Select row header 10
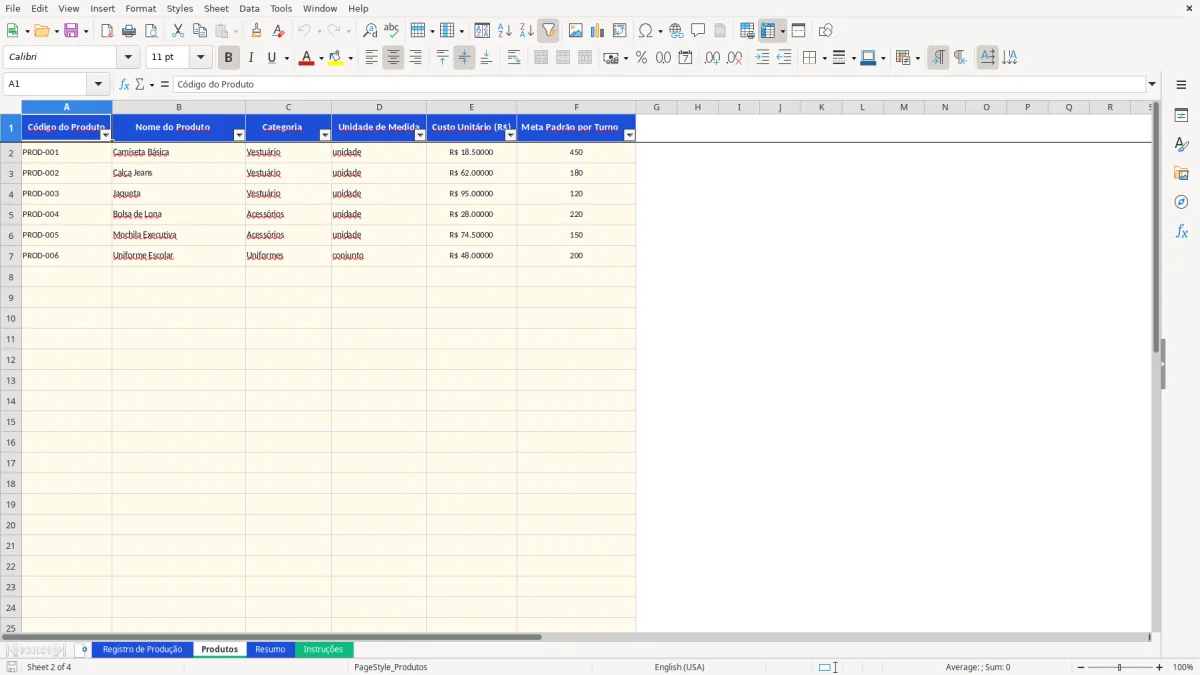Image resolution: width=1200 pixels, height=675 pixels. 11,318
